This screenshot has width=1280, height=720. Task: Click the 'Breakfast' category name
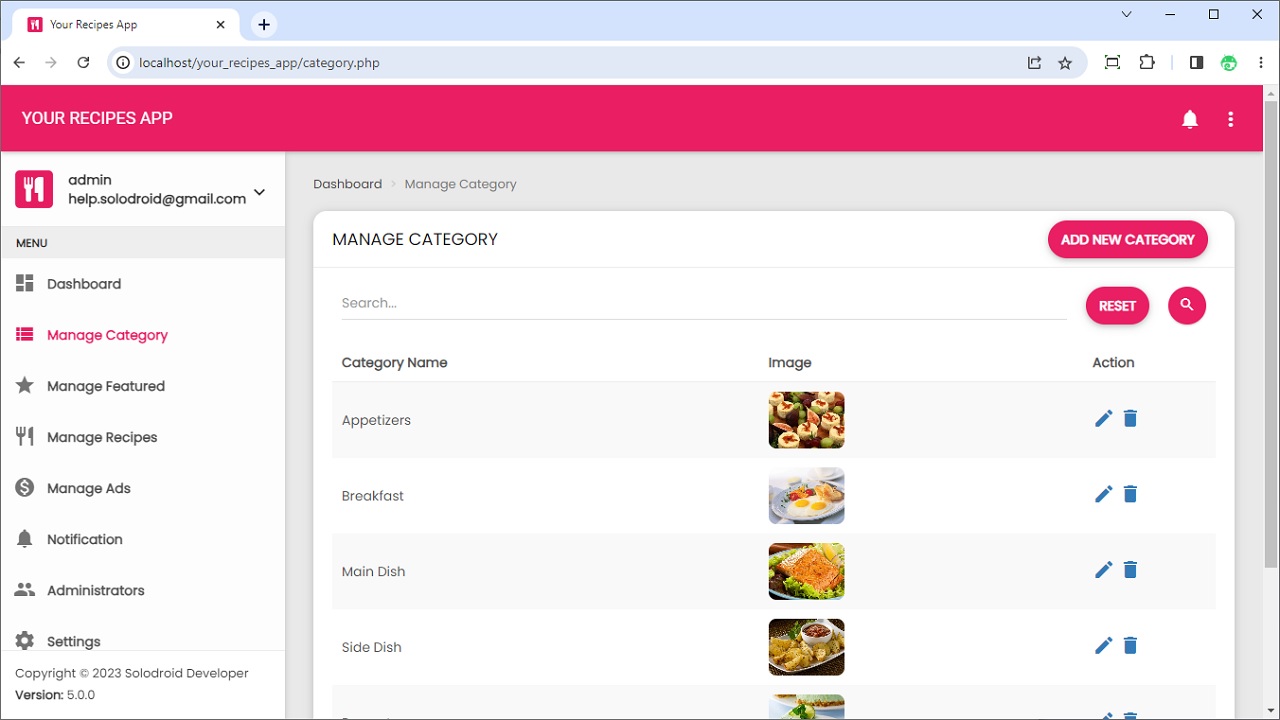tap(373, 496)
